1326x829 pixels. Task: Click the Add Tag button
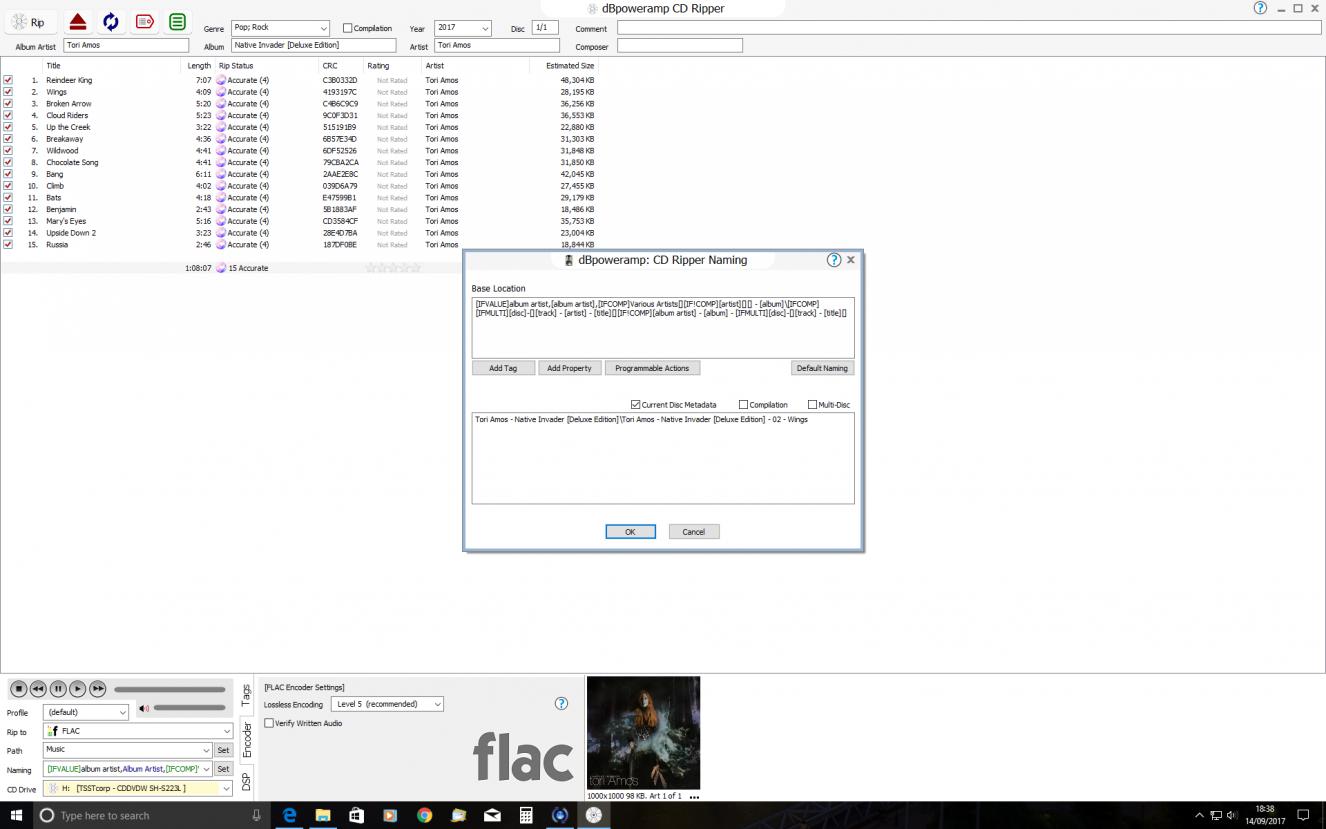pyautogui.click(x=503, y=368)
